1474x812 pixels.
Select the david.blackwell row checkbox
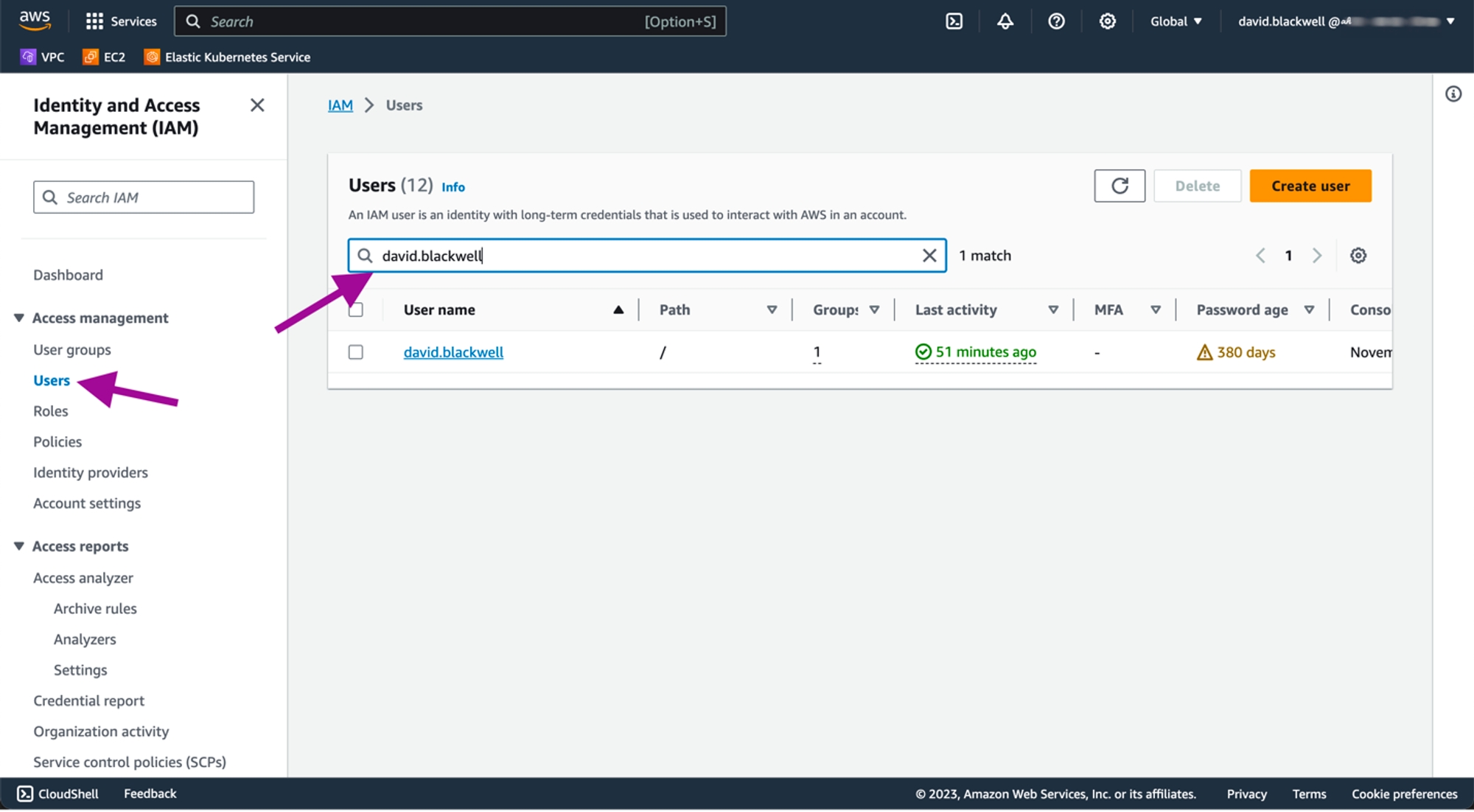tap(356, 352)
